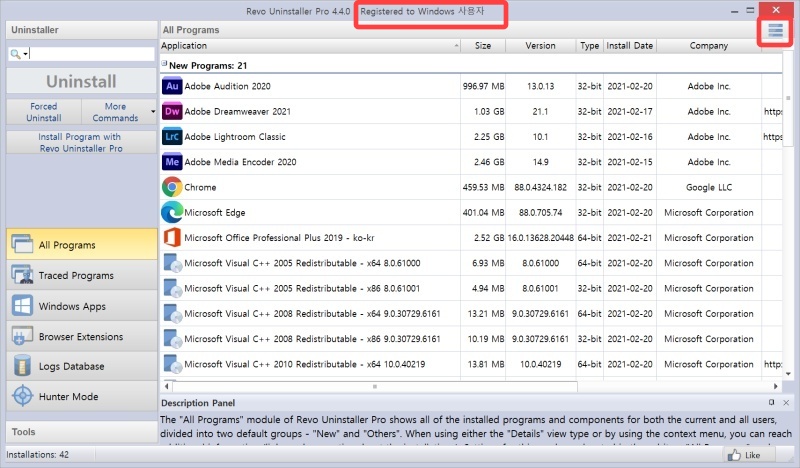Click the Like button
Image resolution: width=800 pixels, height=468 pixels.
pos(748,455)
